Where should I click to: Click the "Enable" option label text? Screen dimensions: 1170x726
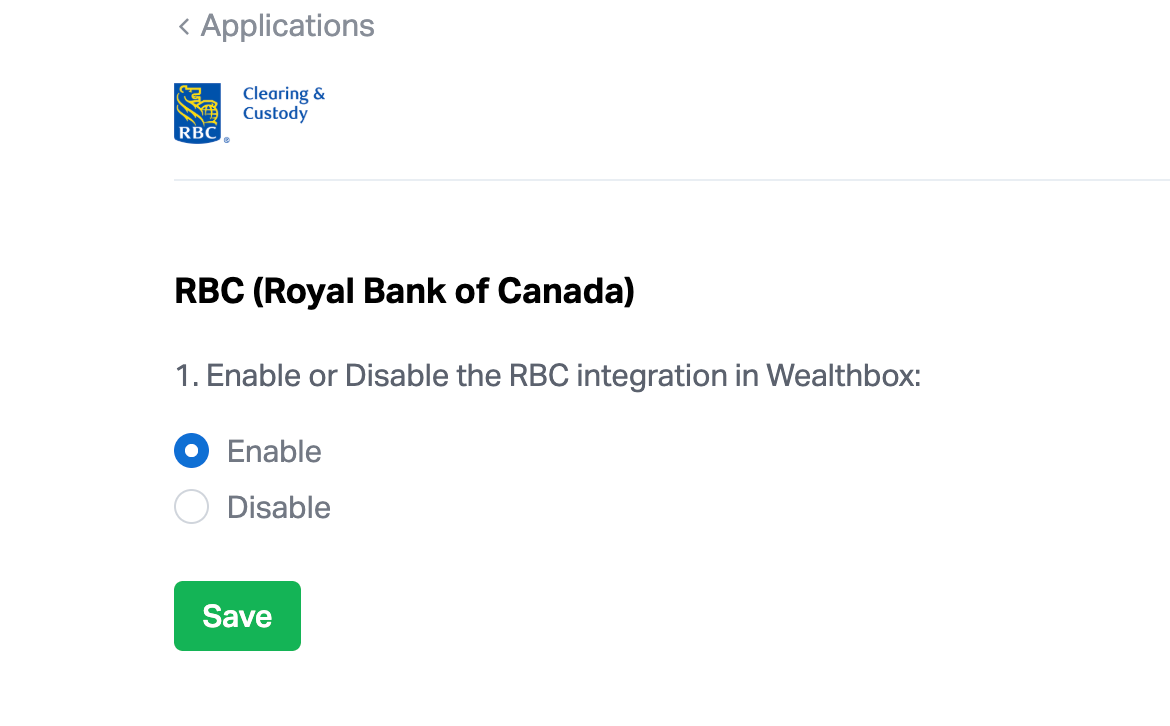tap(274, 452)
